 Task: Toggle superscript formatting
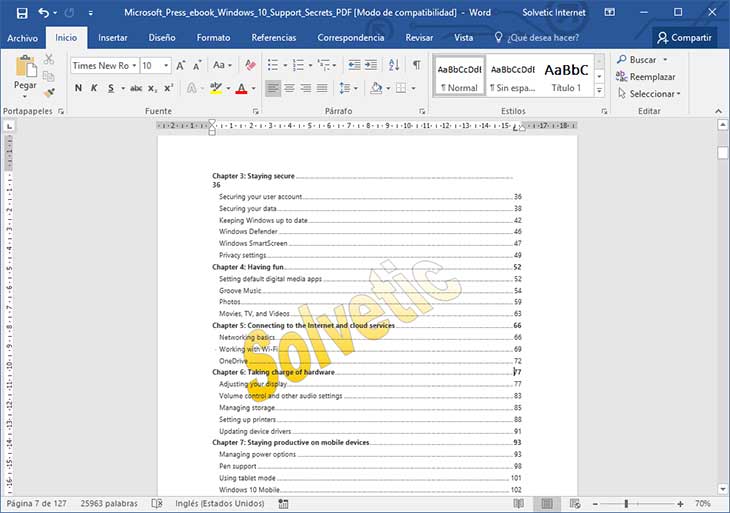click(169, 88)
